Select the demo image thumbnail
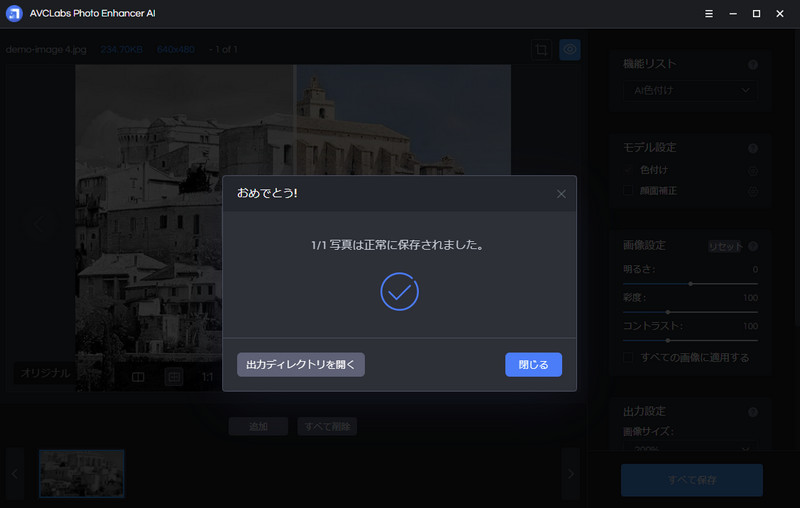This screenshot has width=800, height=508. coord(82,473)
